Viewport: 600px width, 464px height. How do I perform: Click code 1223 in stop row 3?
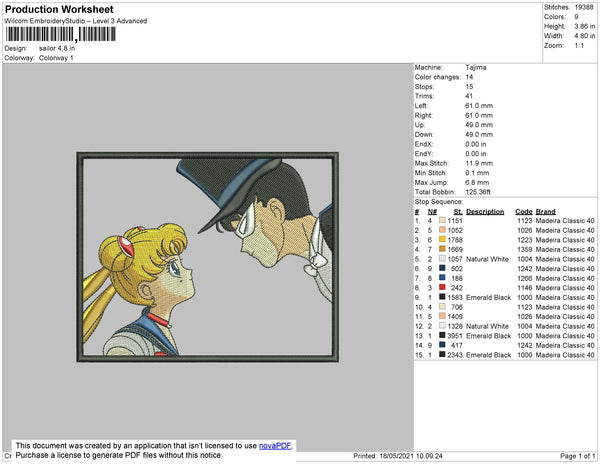(525, 240)
